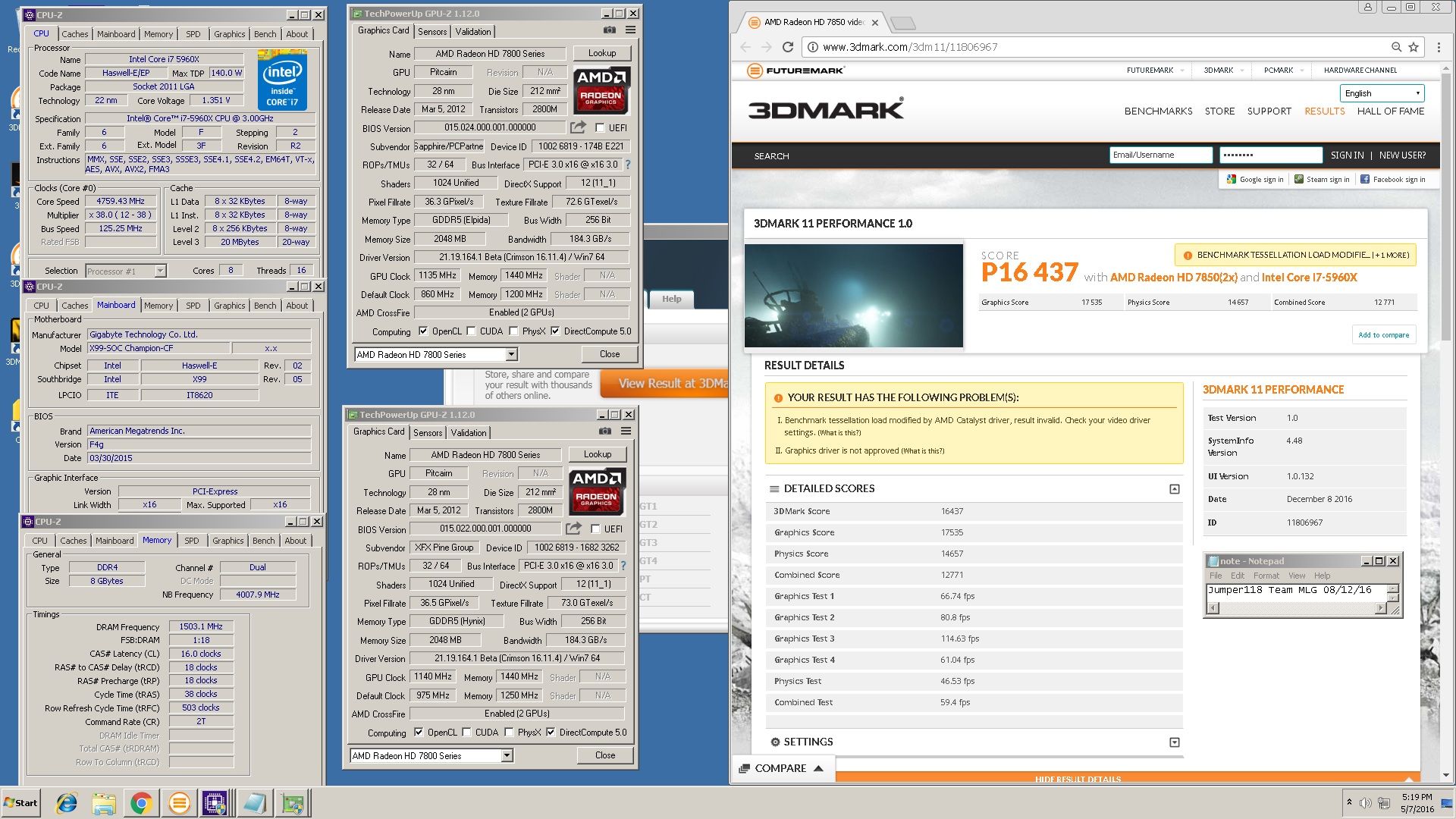Open Notepad Format menu
Image resolution: width=1456 pixels, height=819 pixels.
coord(1266,576)
